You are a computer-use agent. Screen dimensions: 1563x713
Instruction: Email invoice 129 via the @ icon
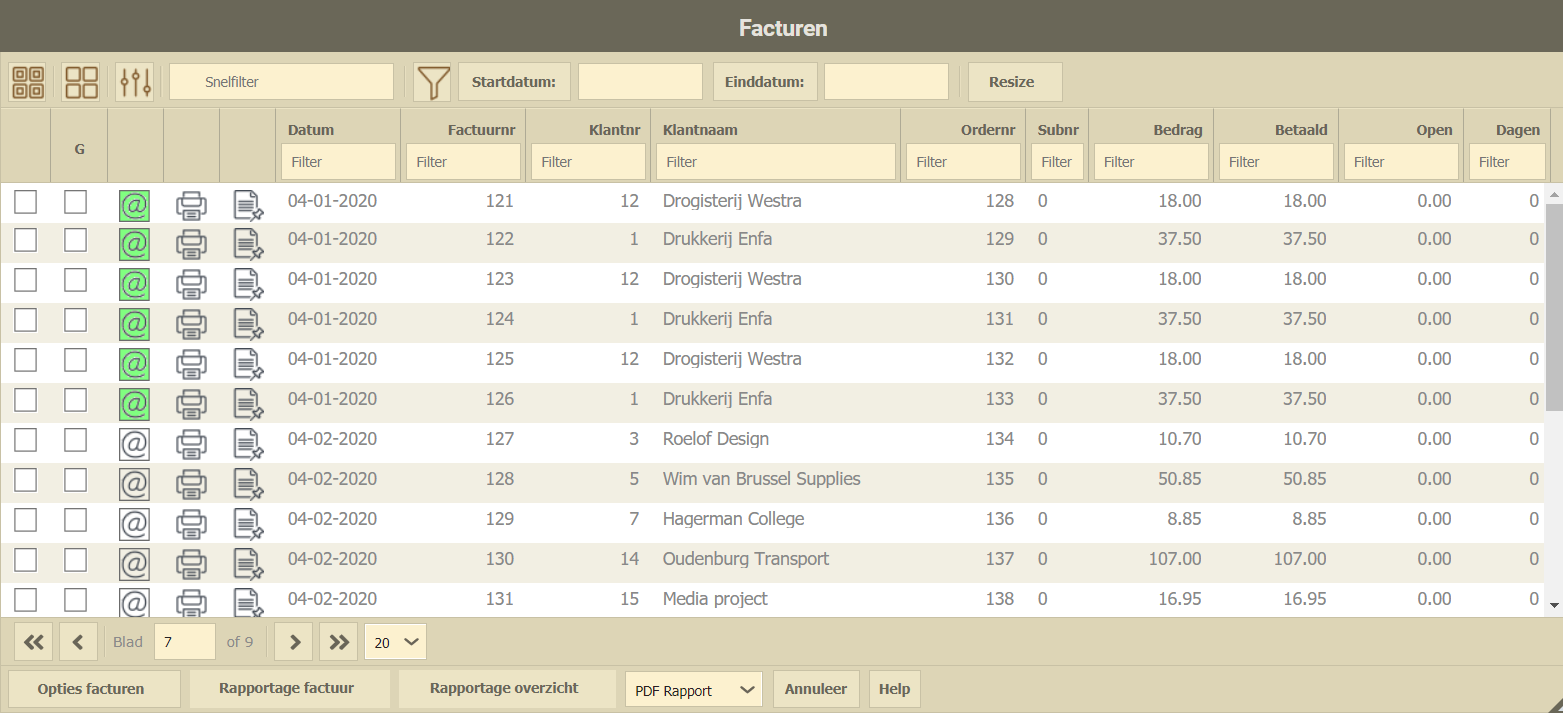coord(134,523)
